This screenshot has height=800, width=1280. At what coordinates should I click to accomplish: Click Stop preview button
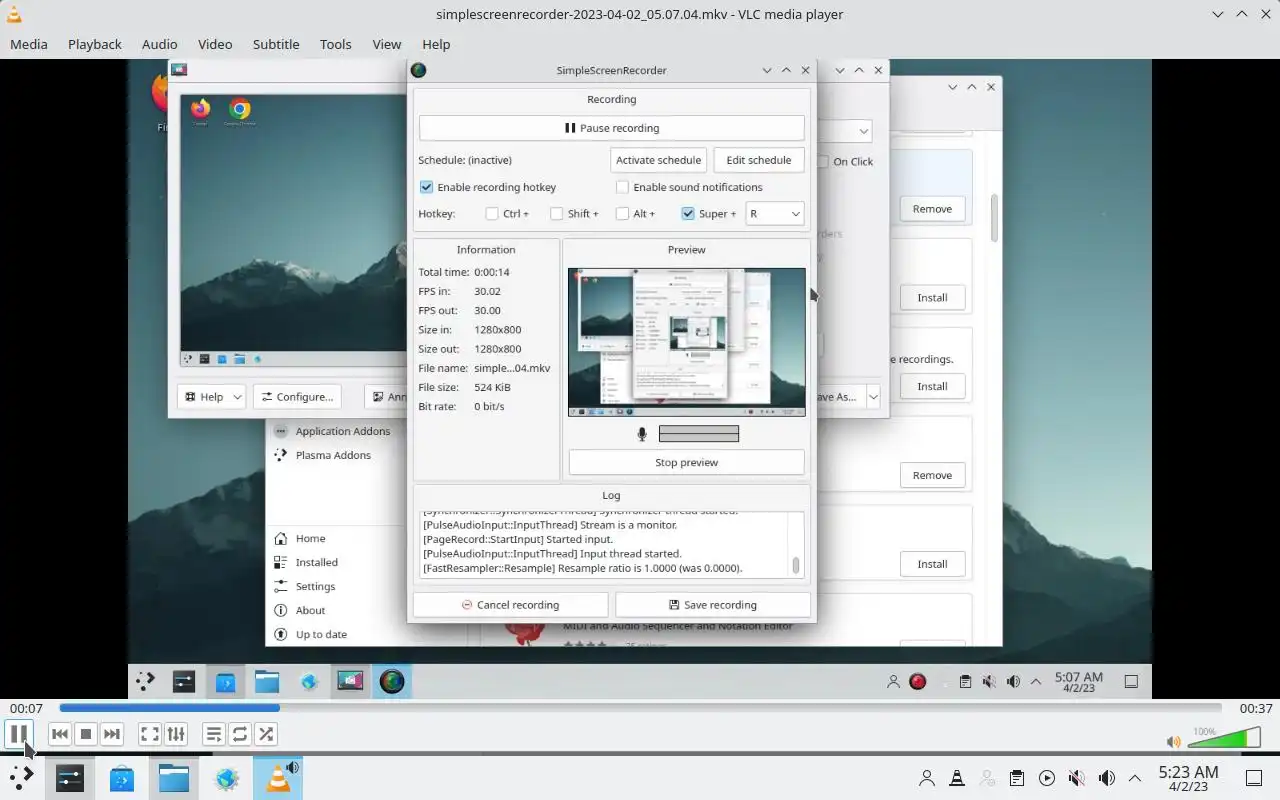686,462
